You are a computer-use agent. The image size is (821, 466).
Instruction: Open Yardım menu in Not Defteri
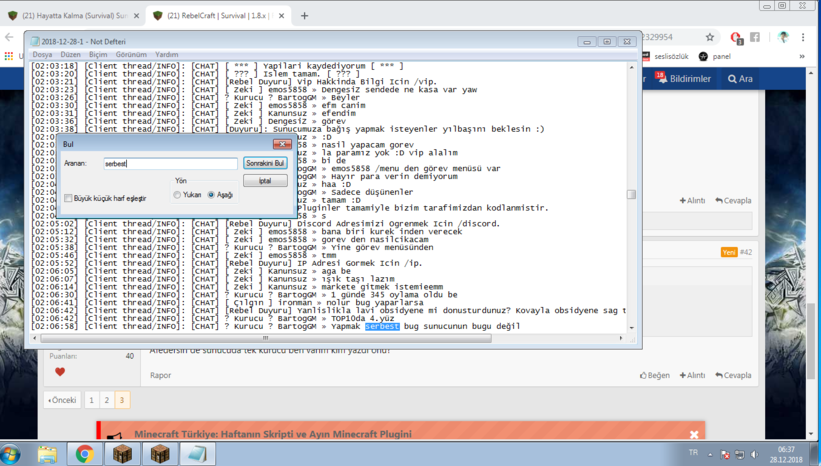tap(167, 54)
